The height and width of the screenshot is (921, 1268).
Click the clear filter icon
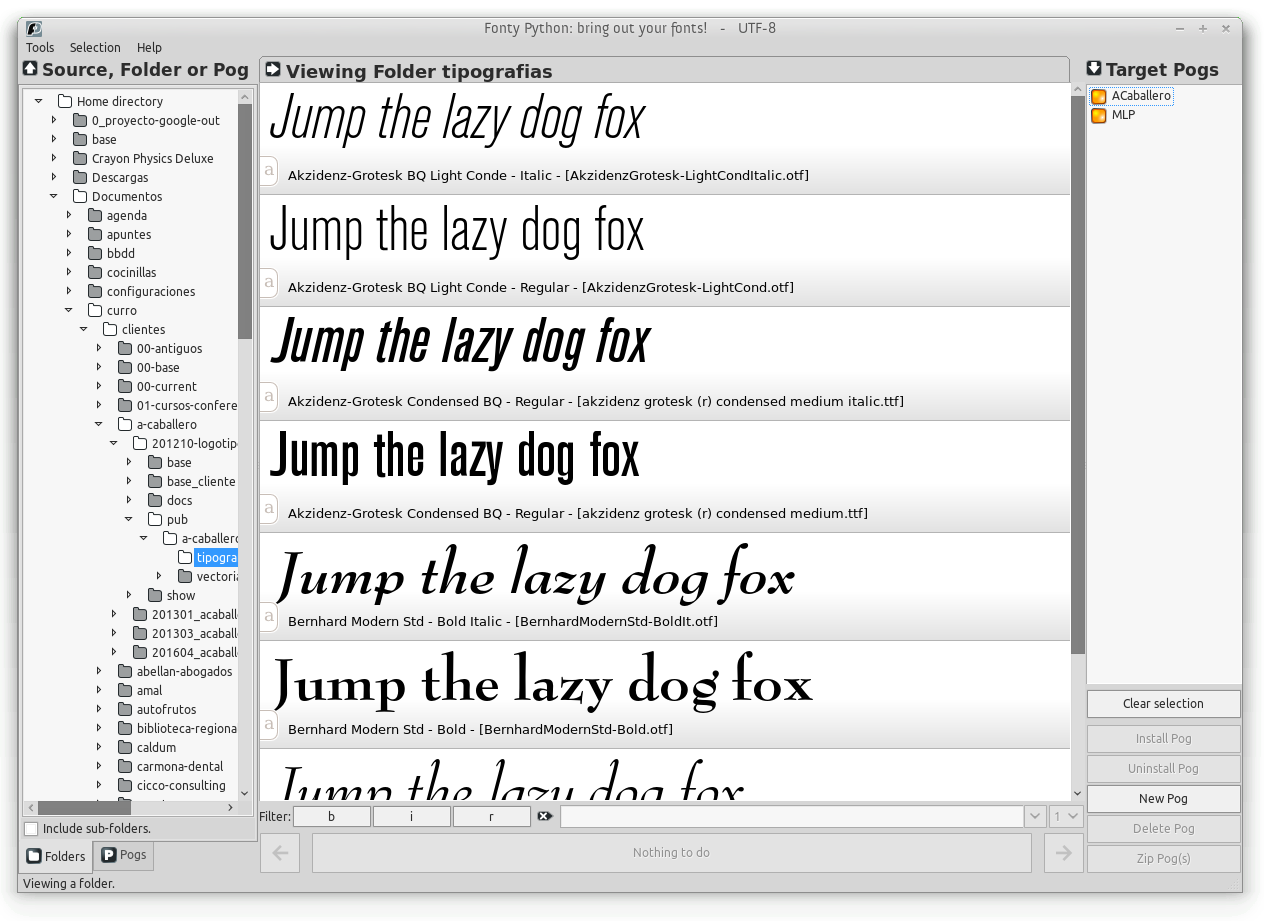coord(545,817)
